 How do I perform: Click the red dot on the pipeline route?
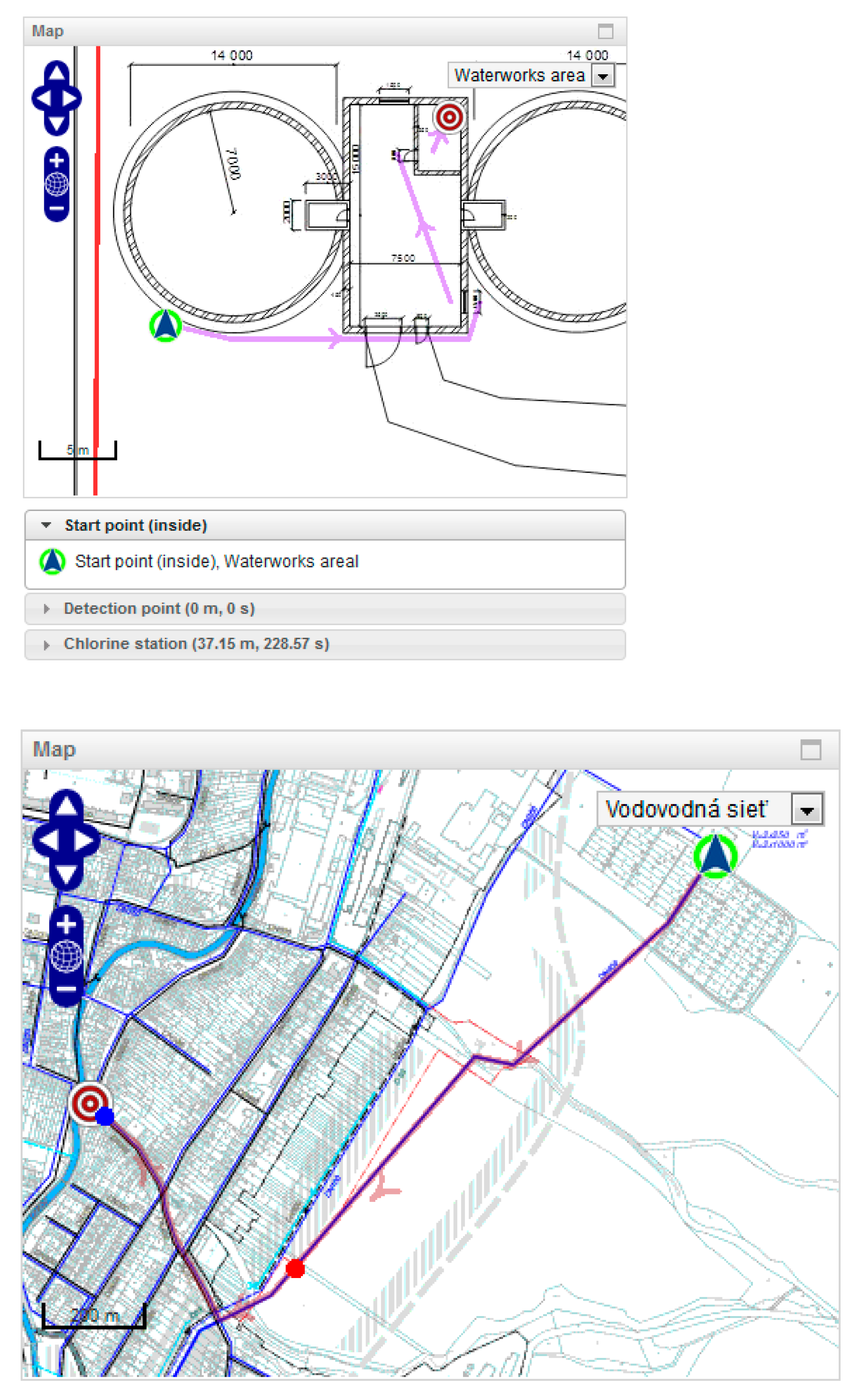[x=295, y=1268]
